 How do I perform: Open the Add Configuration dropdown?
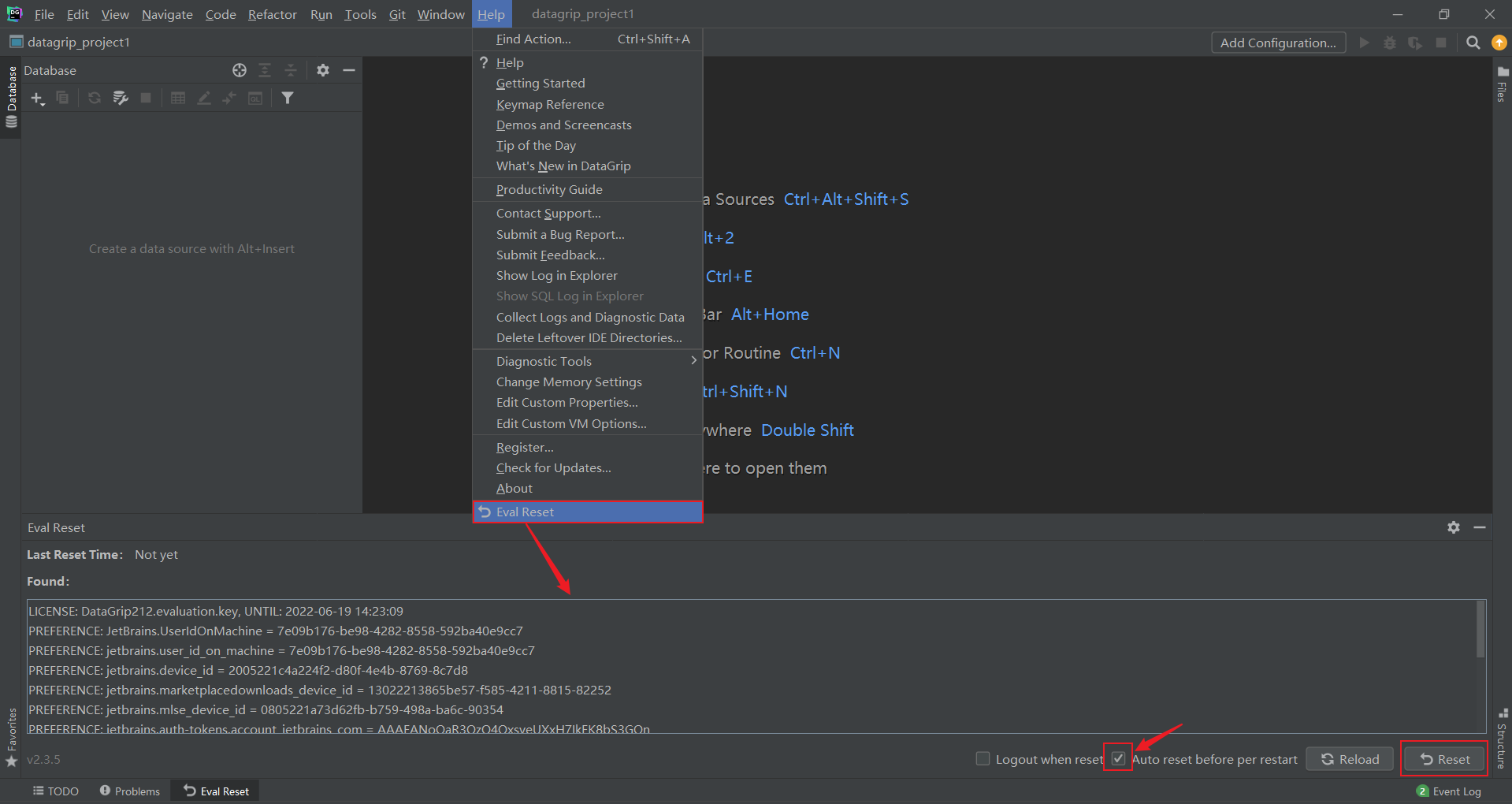click(x=1278, y=43)
